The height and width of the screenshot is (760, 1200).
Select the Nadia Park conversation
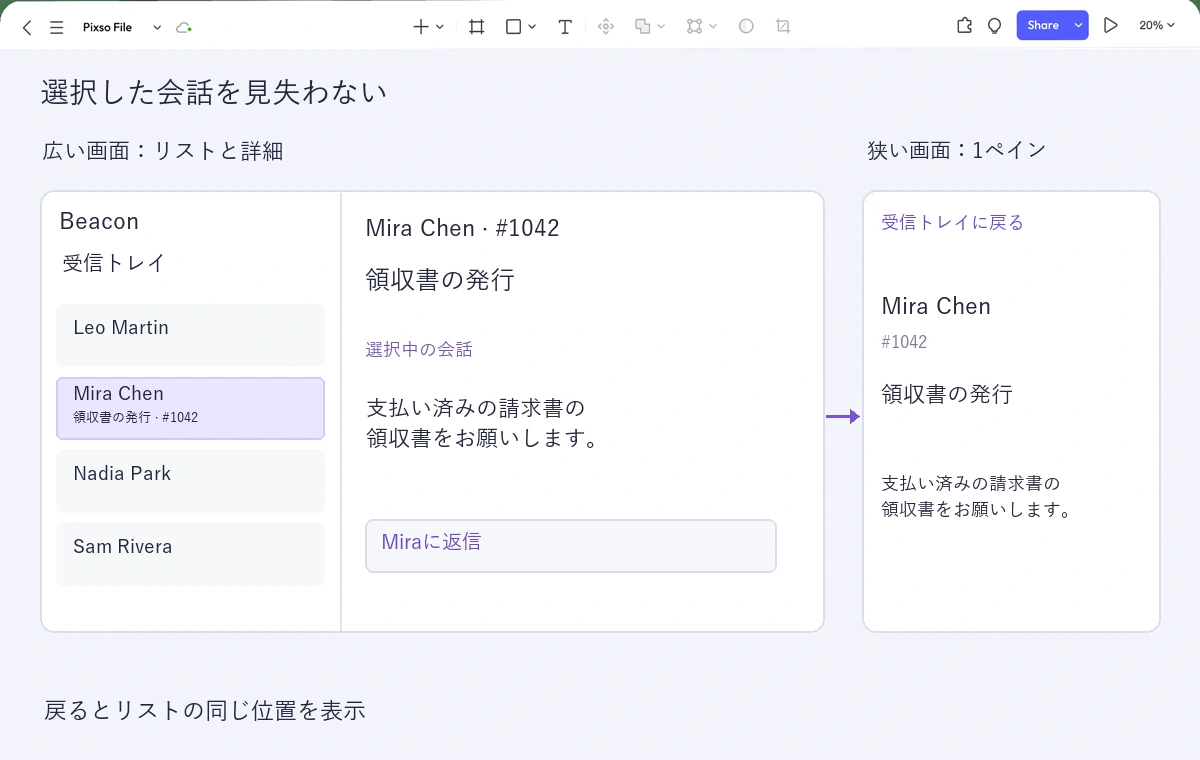tap(190, 481)
